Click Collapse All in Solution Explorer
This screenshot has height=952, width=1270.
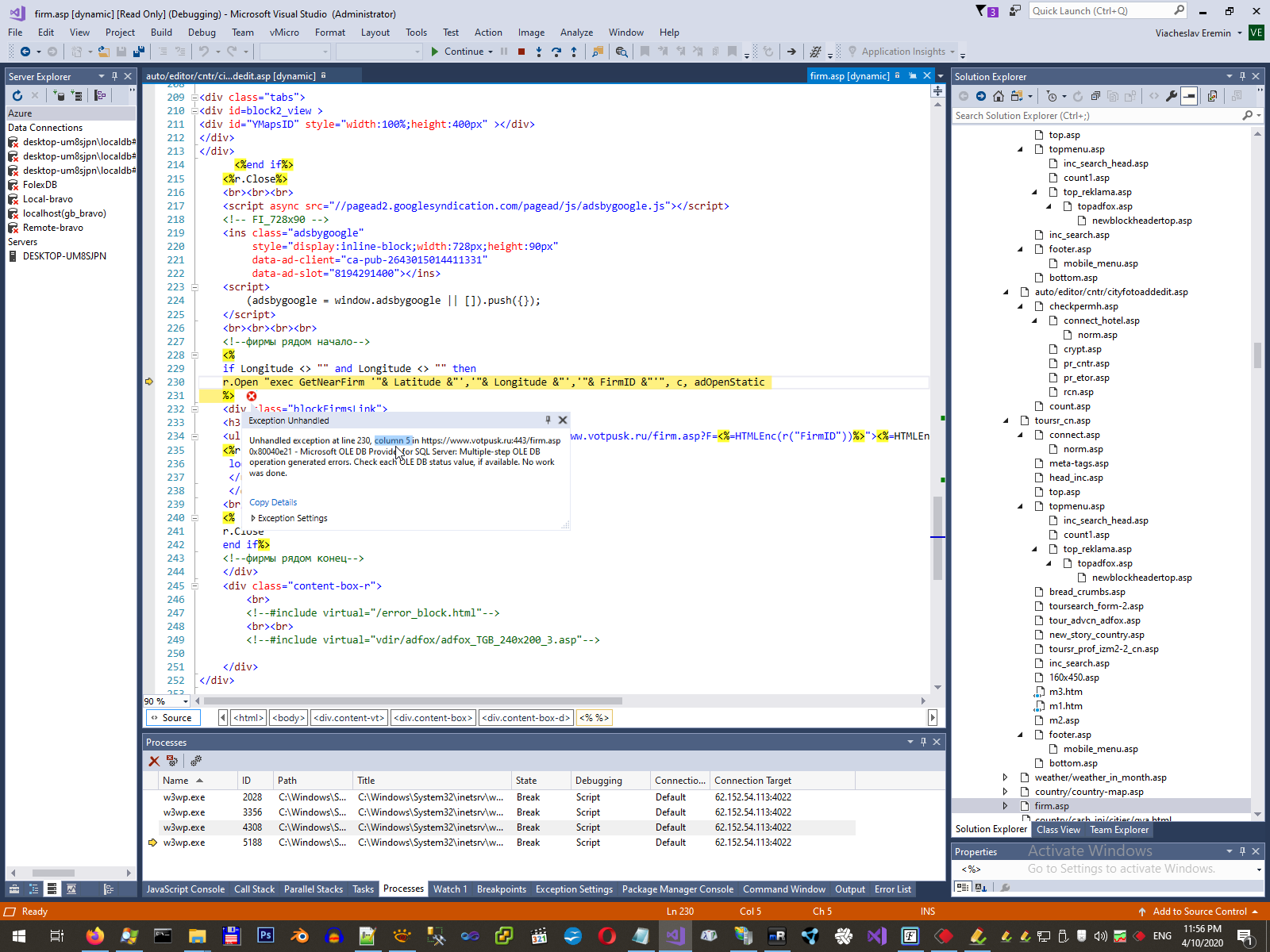[1095, 96]
